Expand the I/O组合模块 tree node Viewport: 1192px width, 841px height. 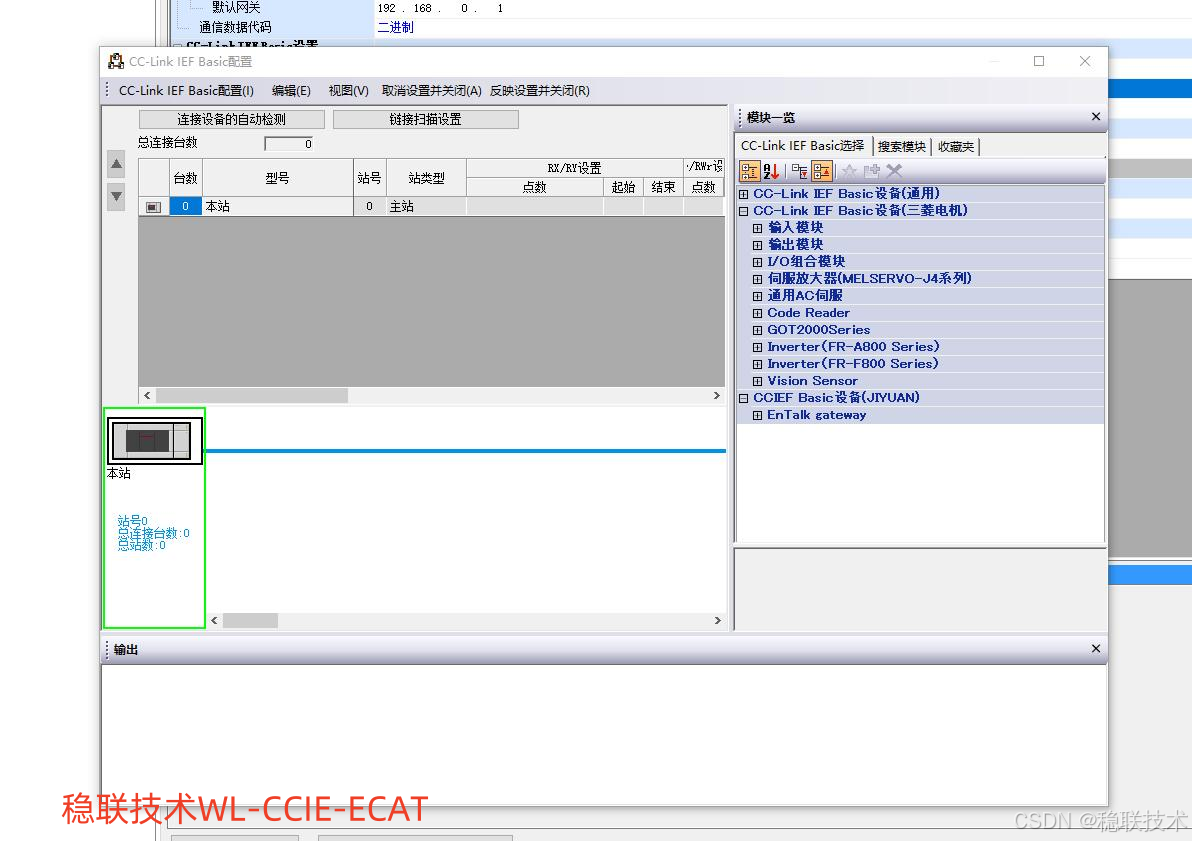[757, 262]
